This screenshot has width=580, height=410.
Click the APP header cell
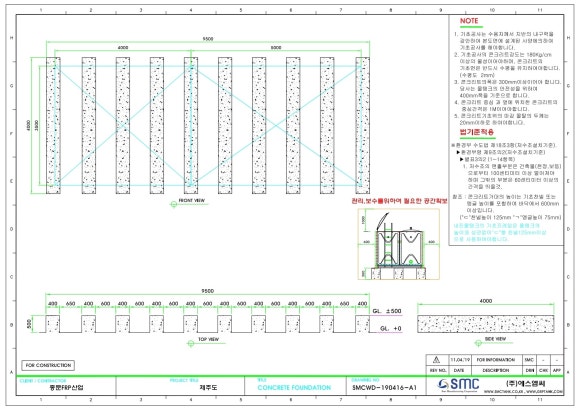pyautogui.click(x=557, y=370)
